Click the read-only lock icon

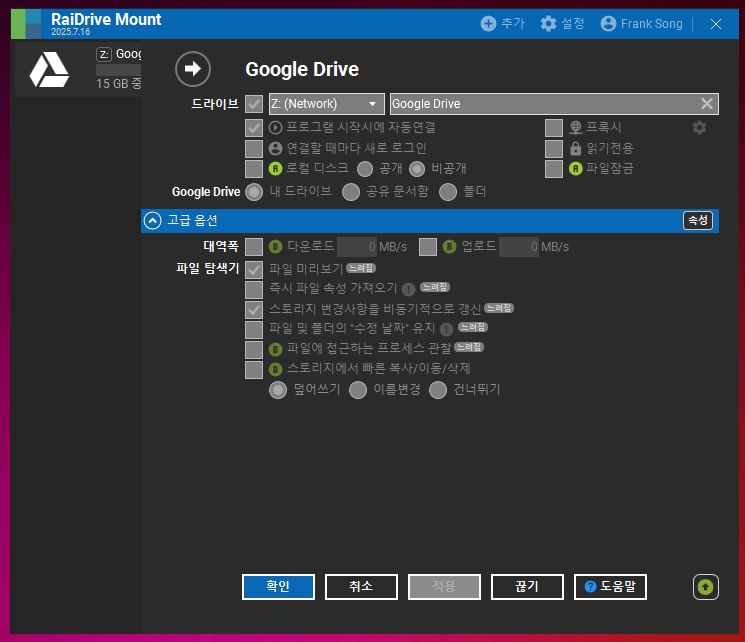click(x=575, y=148)
